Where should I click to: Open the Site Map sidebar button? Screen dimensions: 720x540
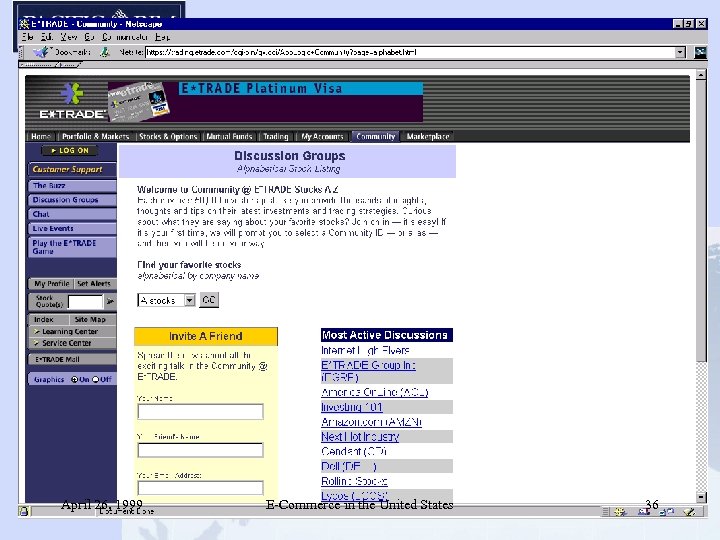[x=91, y=320]
